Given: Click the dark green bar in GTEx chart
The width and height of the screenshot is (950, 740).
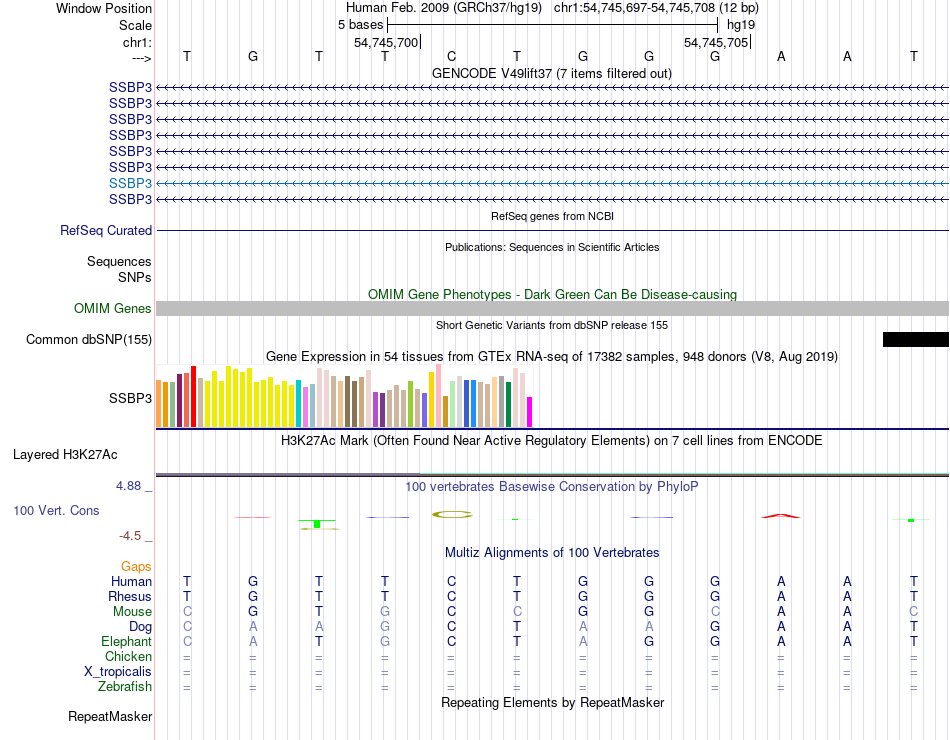Looking at the screenshot, I should 508,404.
